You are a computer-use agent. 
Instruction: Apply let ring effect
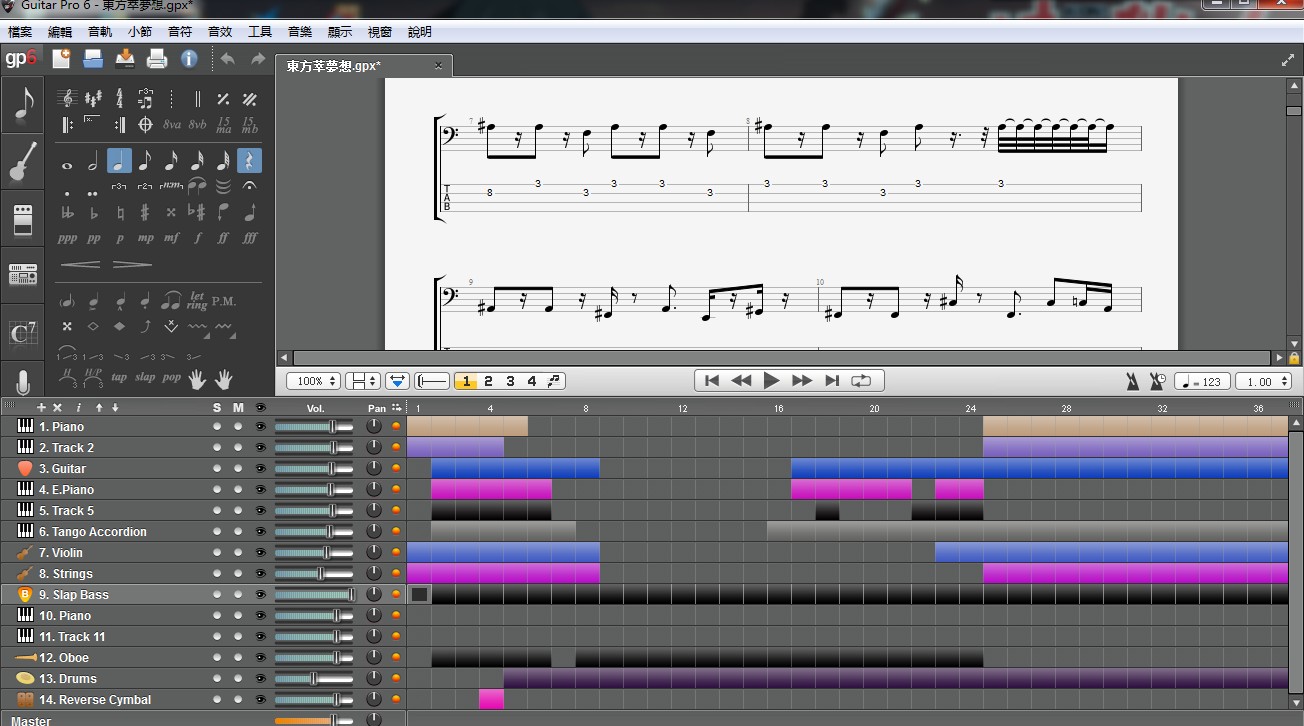[197, 300]
